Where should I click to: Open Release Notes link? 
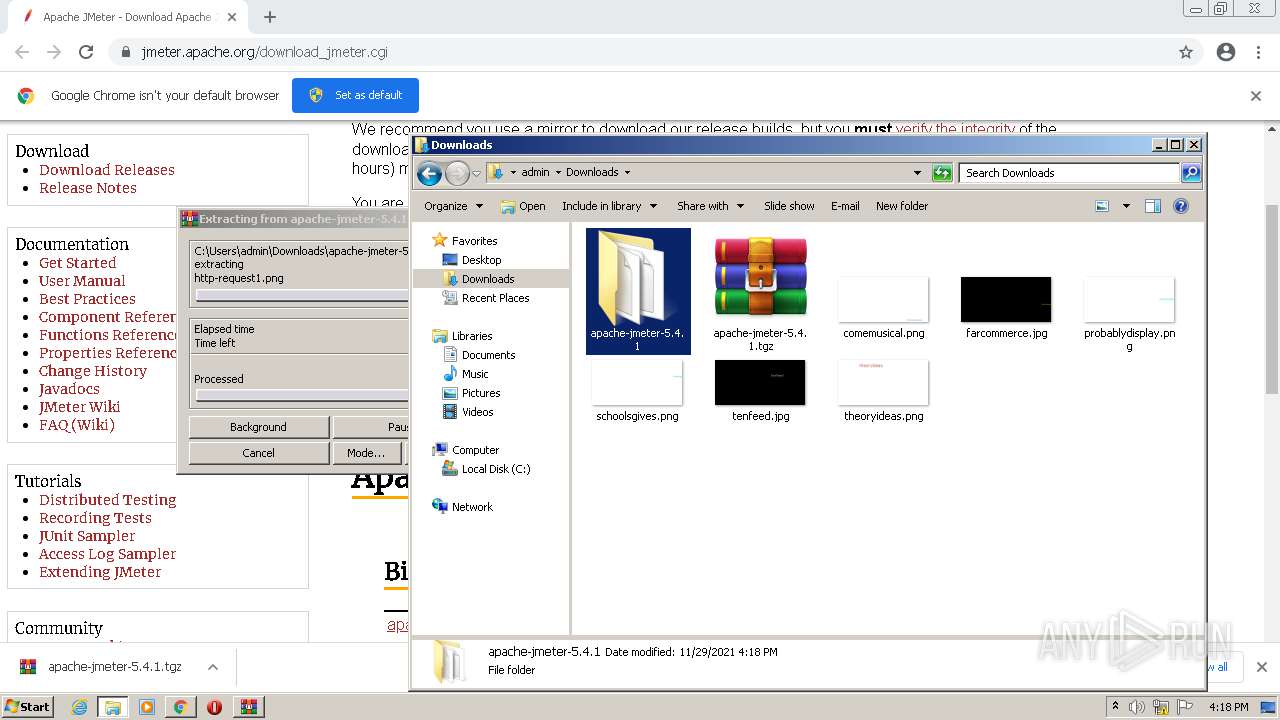coord(88,188)
